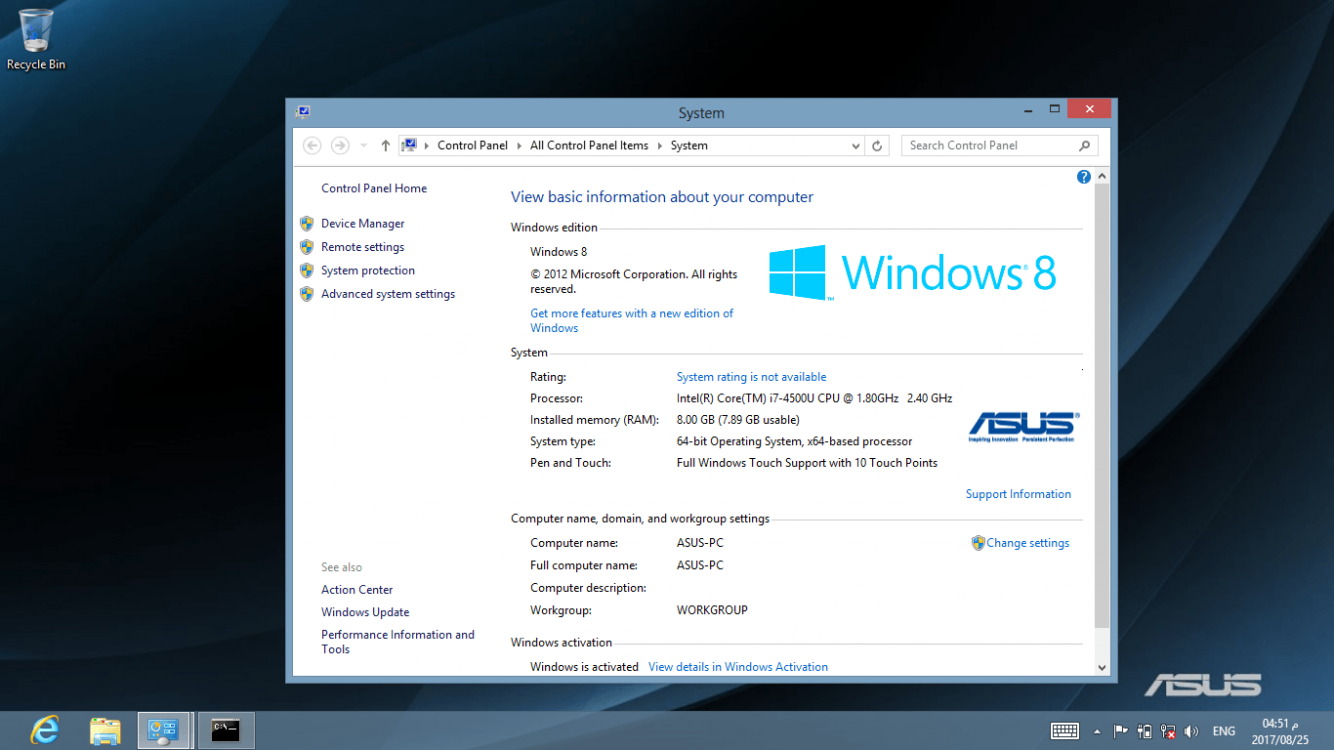Image resolution: width=1334 pixels, height=750 pixels.
Task: Open Device Manager link
Action: click(x=363, y=224)
